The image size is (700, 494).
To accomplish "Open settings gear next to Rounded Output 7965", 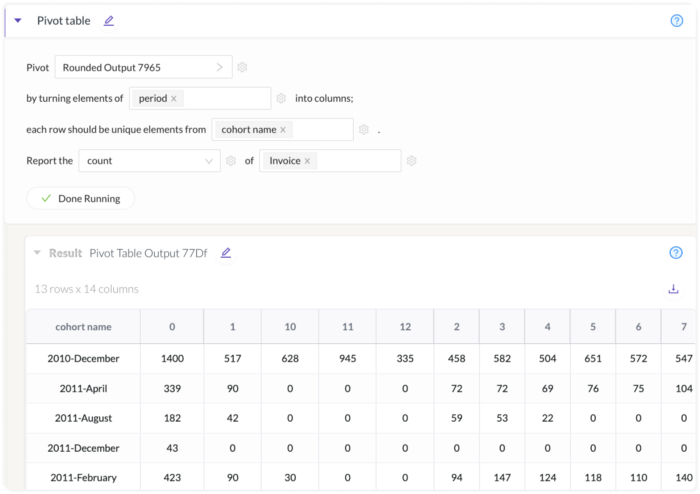I will pos(242,67).
